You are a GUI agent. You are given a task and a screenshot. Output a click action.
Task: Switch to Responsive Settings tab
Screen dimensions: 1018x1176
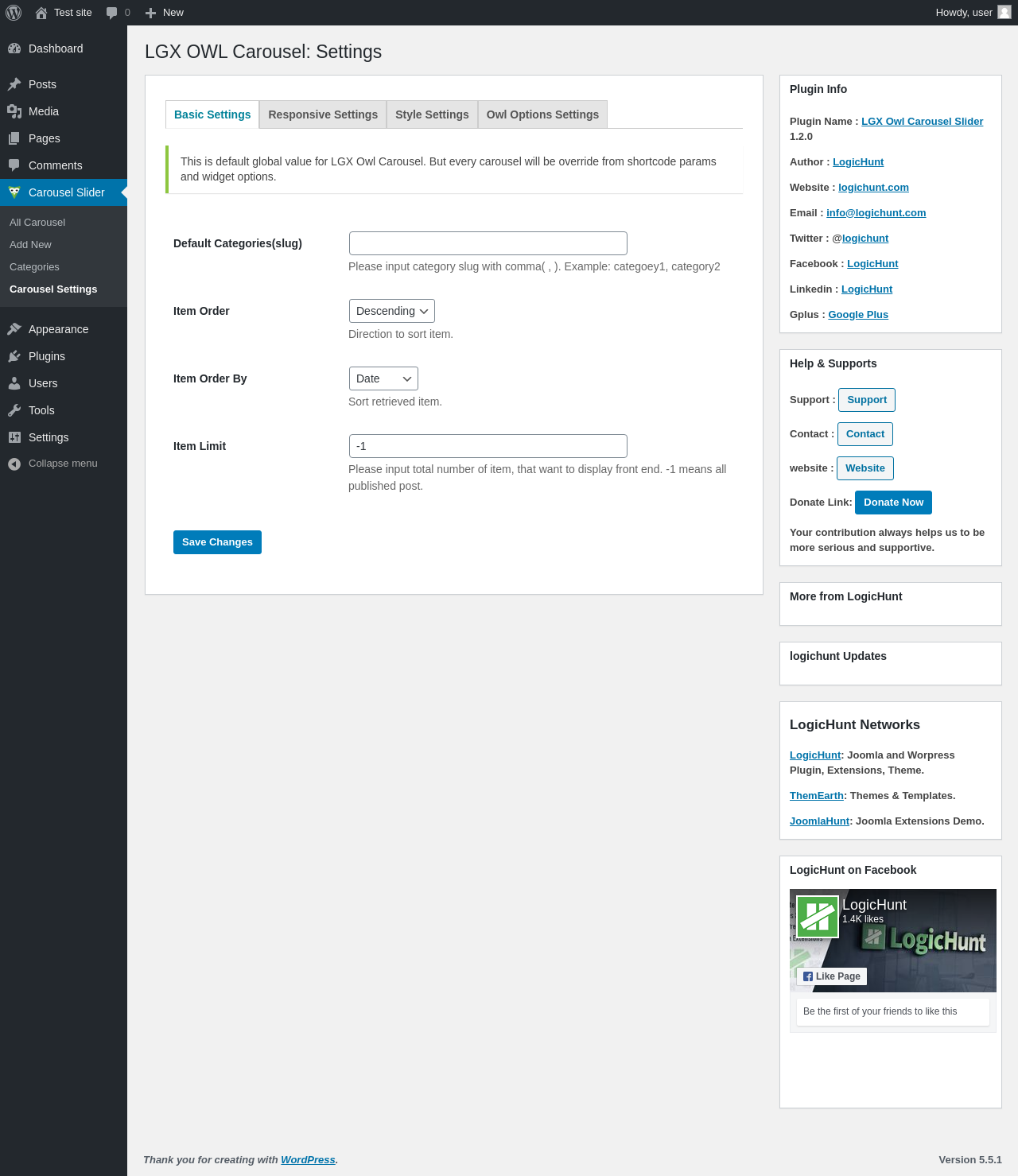tap(323, 114)
